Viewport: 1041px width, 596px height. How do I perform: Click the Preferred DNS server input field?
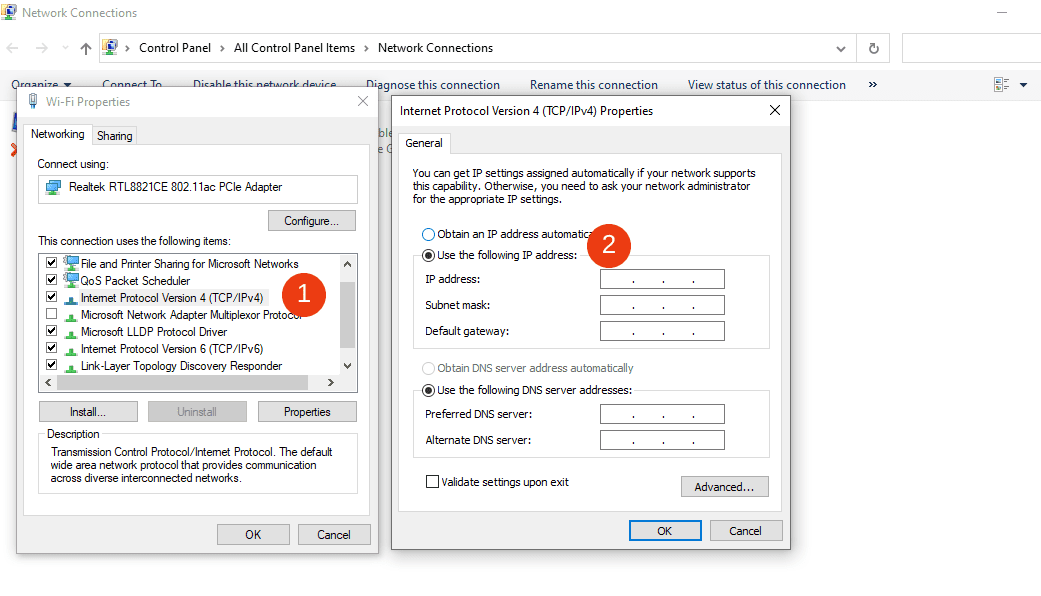(x=660, y=413)
